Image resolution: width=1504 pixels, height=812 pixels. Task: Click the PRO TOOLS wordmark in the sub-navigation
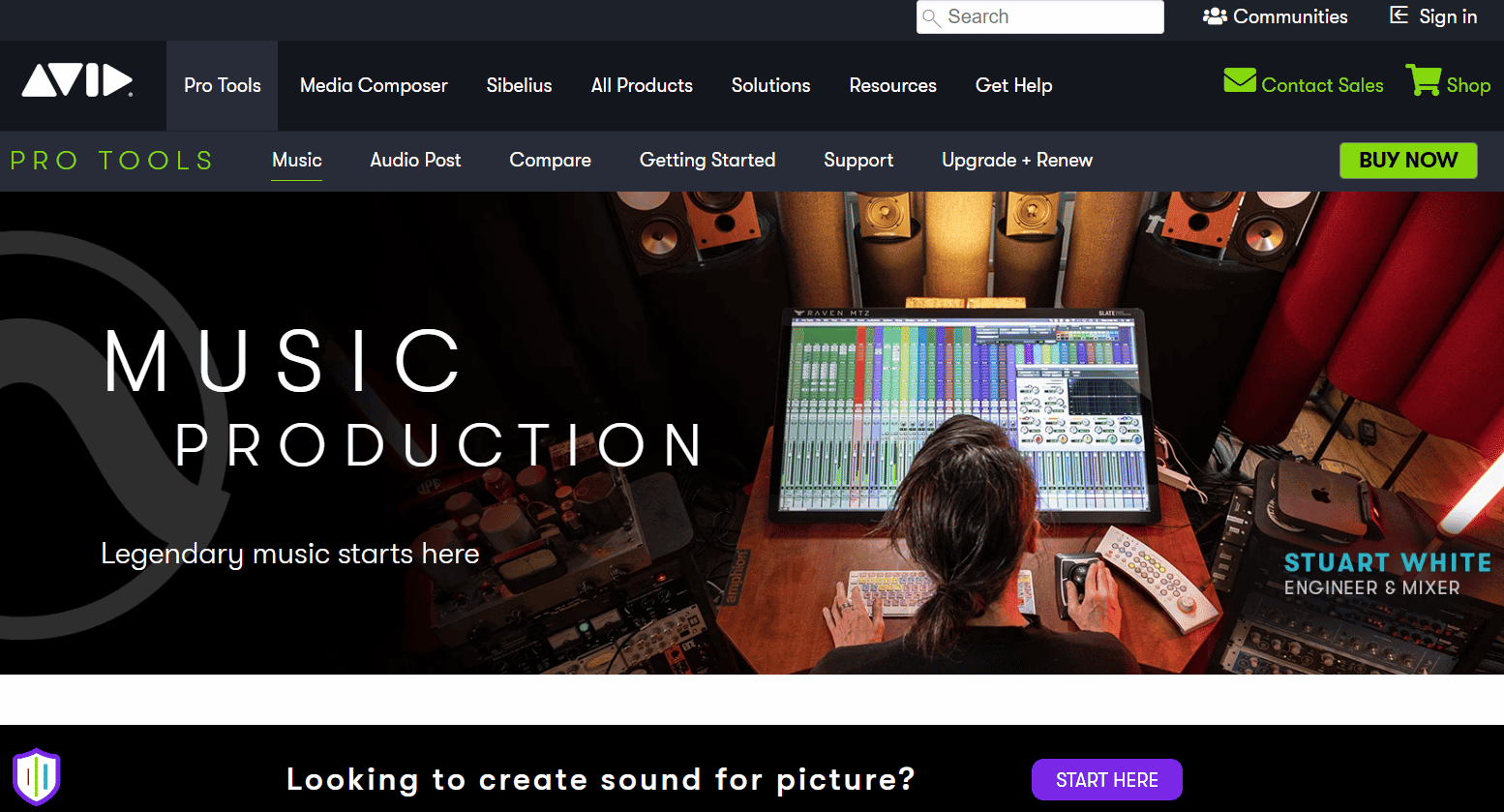pyautogui.click(x=110, y=161)
